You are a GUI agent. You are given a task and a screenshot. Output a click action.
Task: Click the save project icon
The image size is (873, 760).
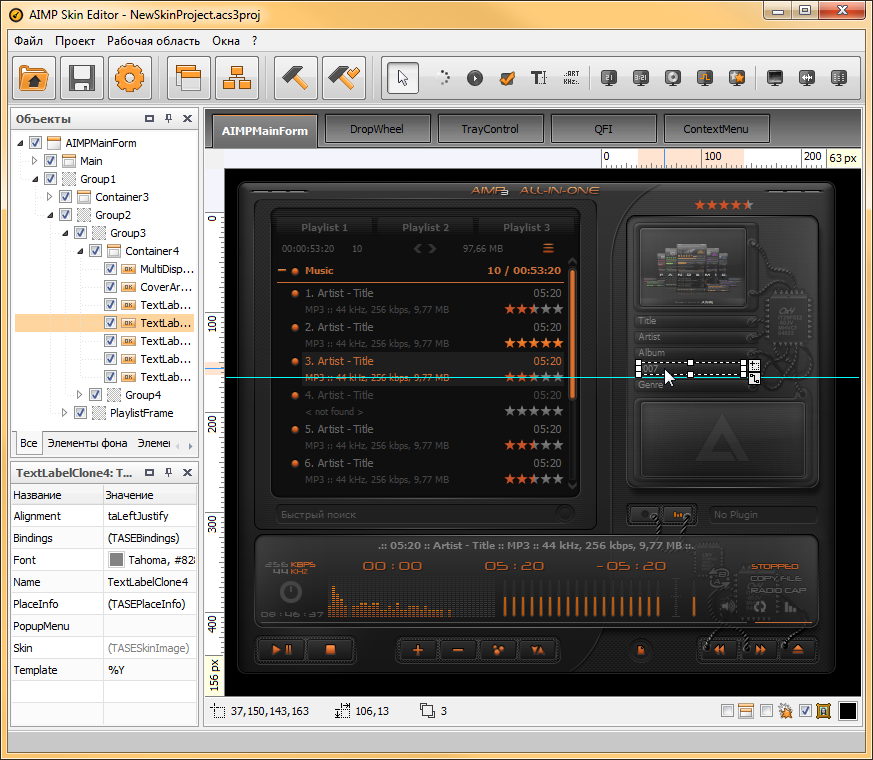[x=81, y=79]
